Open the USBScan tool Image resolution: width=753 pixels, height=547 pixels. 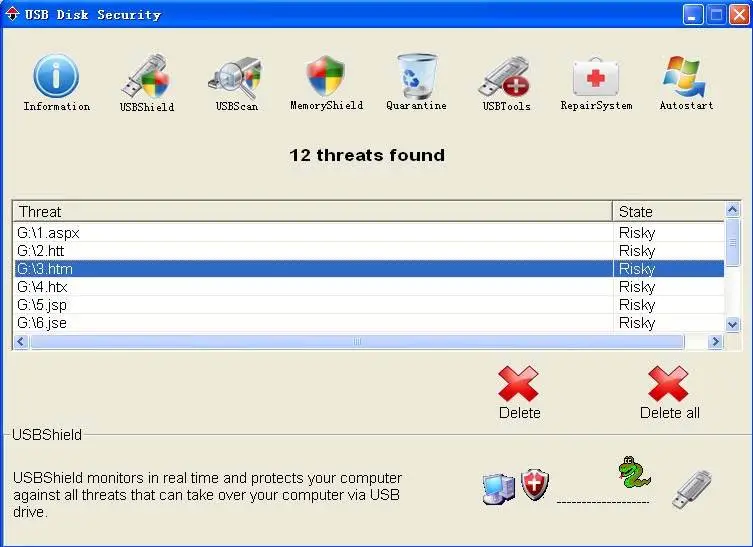[x=236, y=83]
